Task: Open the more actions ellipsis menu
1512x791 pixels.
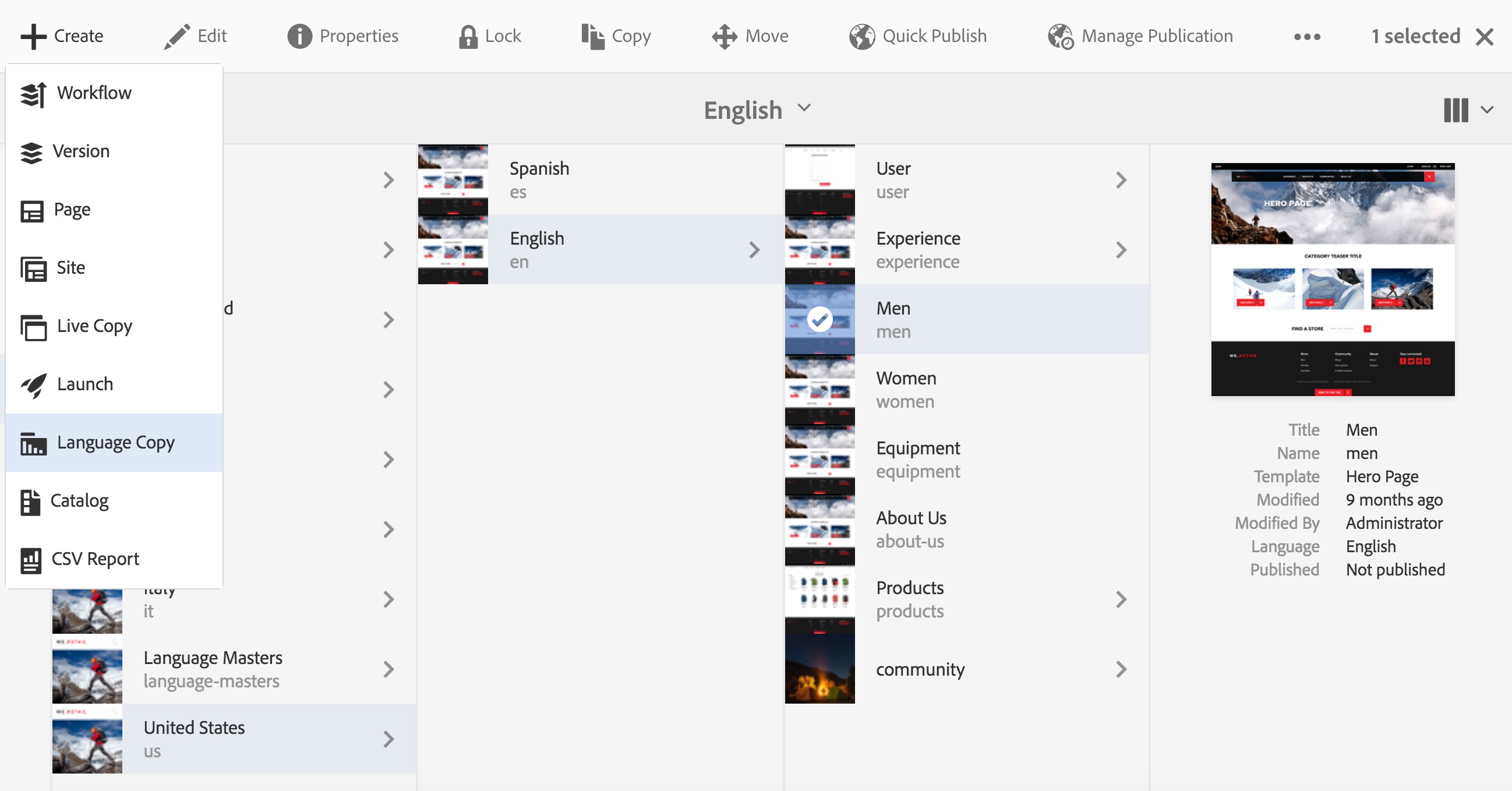Action: pyautogui.click(x=1306, y=37)
